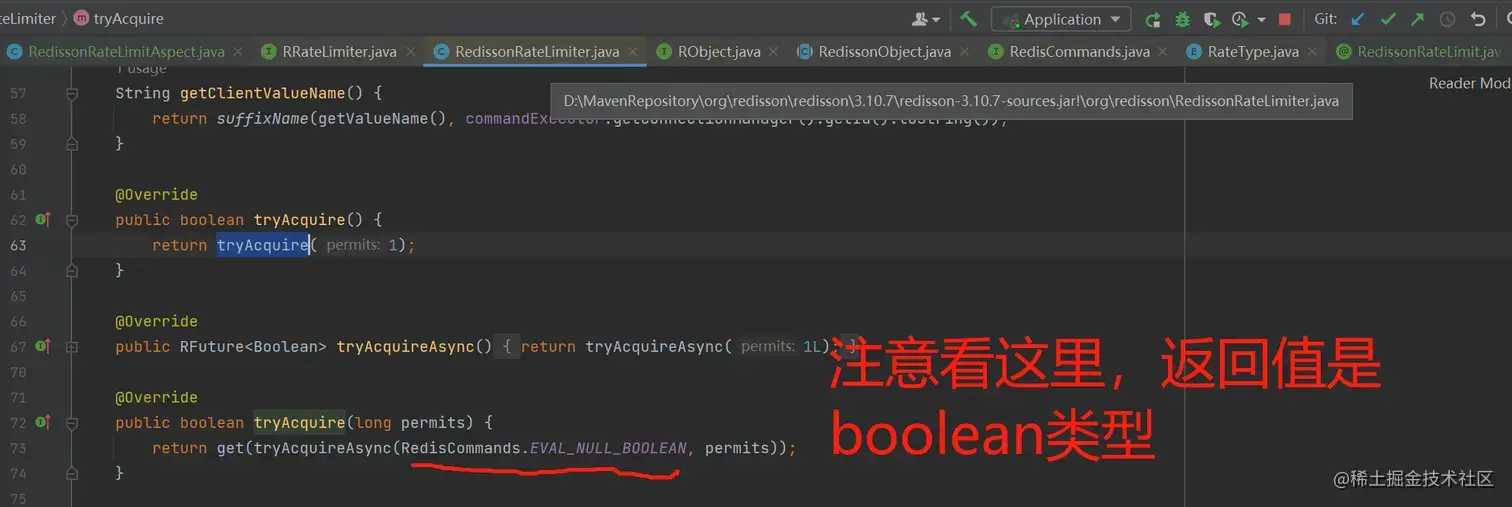Switch to RedissonRateLimitAspect.java tab

click(x=126, y=51)
